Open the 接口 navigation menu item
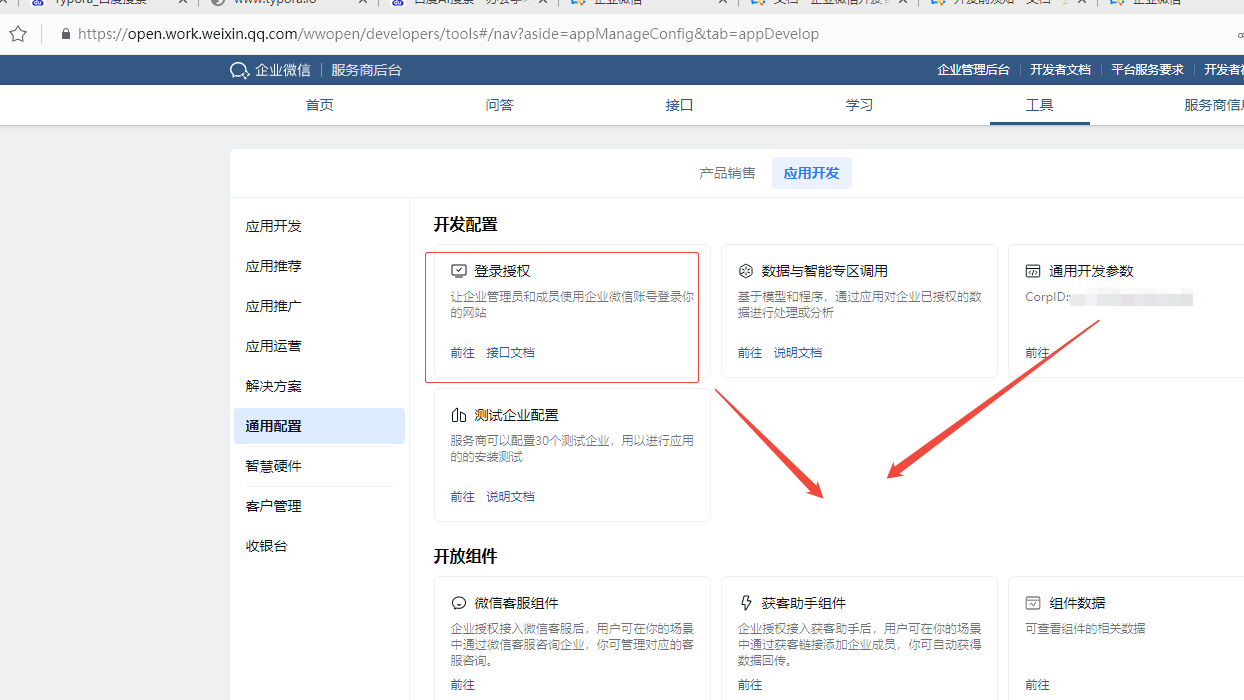The height and width of the screenshot is (700, 1244). [679, 104]
